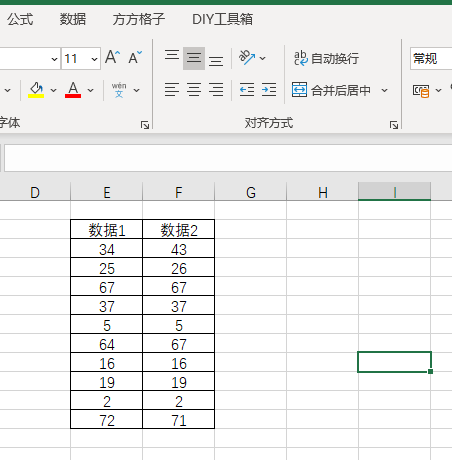Open the 数据 ribbon tab
The height and width of the screenshot is (460, 452).
(73, 19)
